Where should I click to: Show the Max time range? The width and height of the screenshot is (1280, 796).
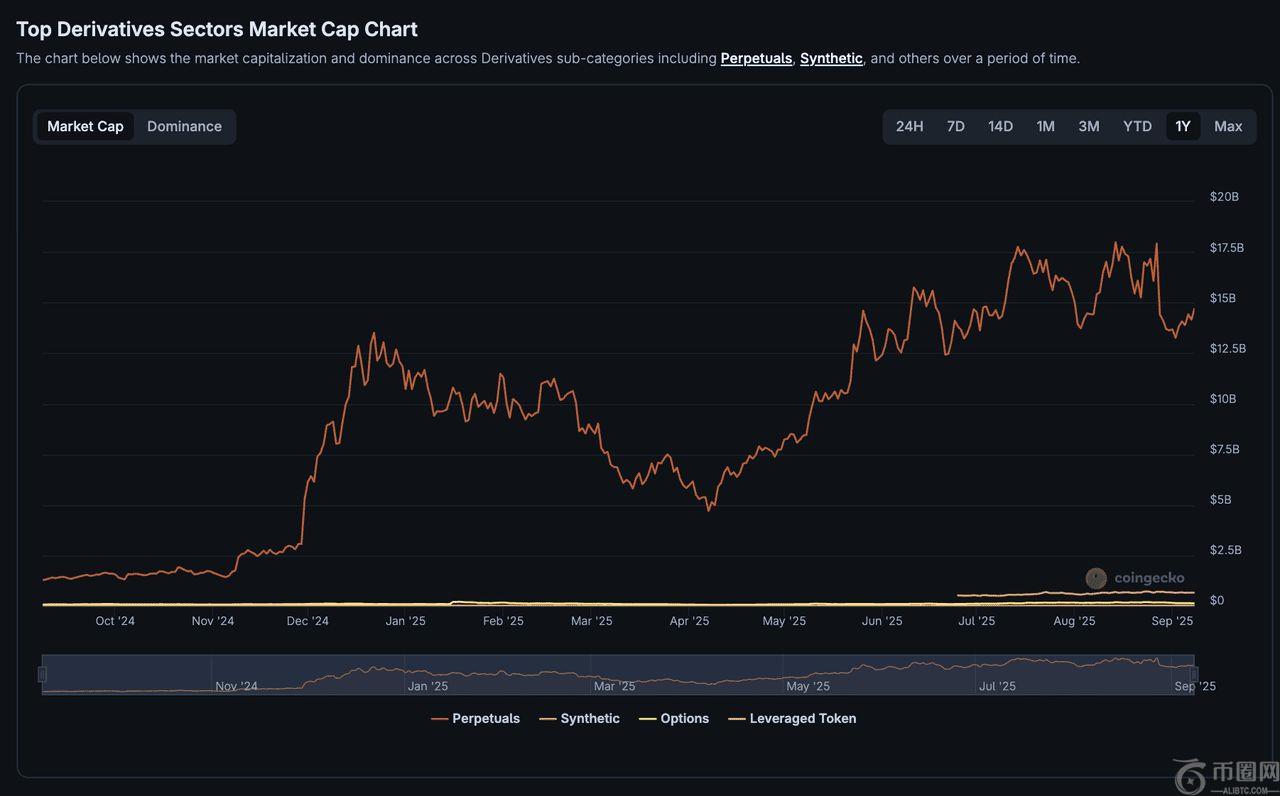[x=1227, y=127]
